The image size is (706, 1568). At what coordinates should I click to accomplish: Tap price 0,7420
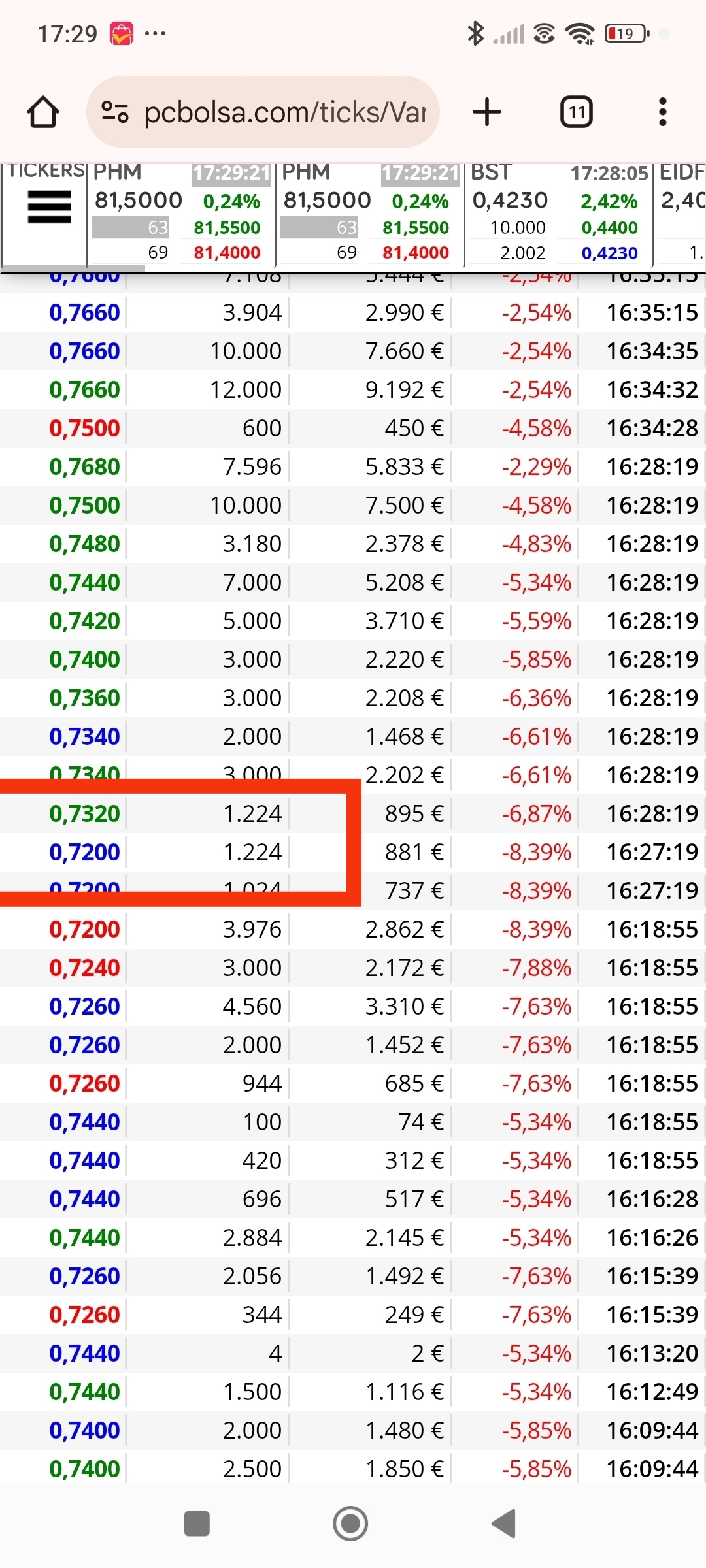pyautogui.click(x=84, y=621)
